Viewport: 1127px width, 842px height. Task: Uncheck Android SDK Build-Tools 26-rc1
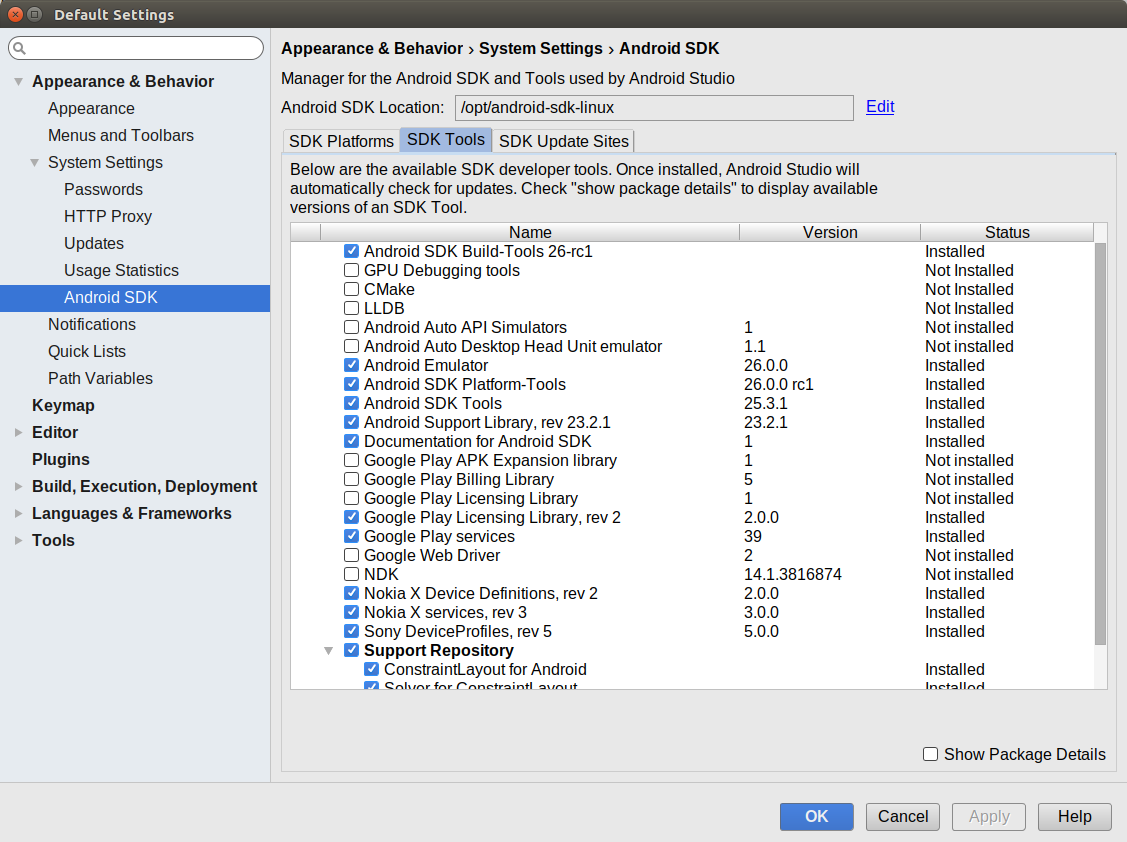tap(351, 251)
